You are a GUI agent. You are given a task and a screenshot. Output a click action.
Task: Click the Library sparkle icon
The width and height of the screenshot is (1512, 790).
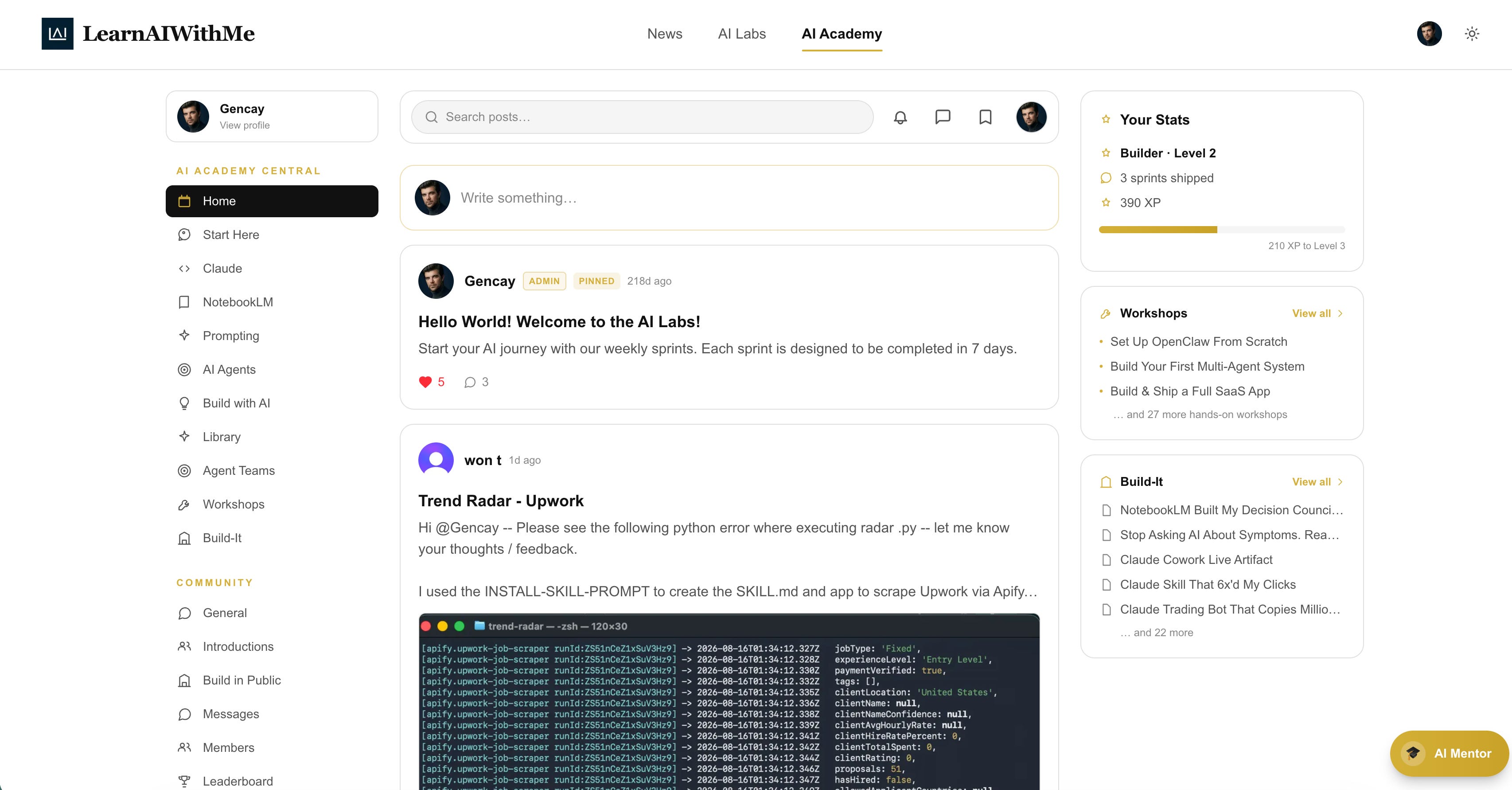pyautogui.click(x=184, y=436)
